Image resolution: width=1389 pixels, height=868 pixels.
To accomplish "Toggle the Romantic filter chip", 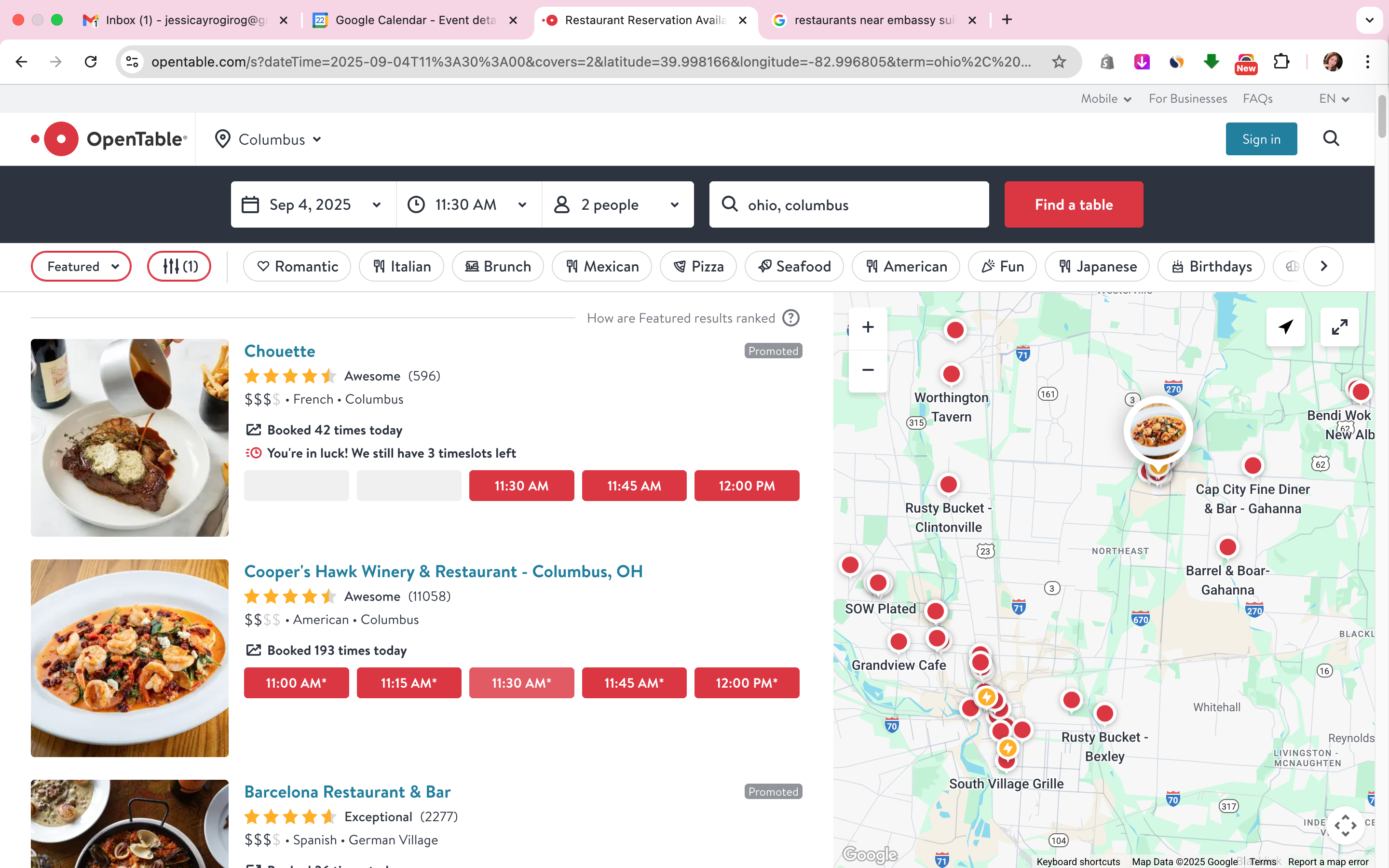I will [297, 266].
